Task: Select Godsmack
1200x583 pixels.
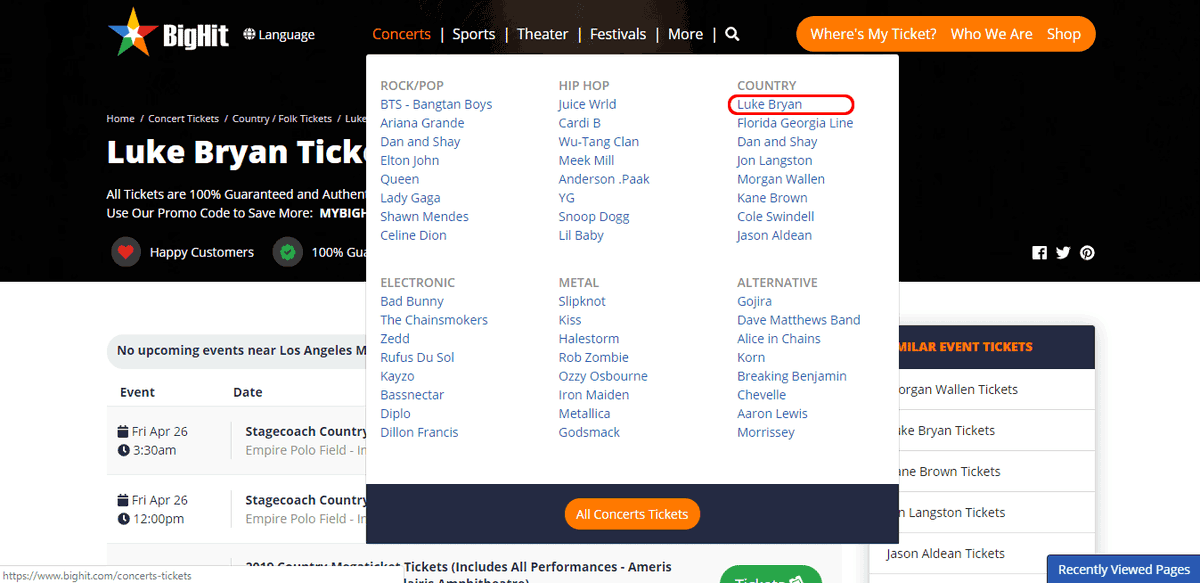Action: 589,432
